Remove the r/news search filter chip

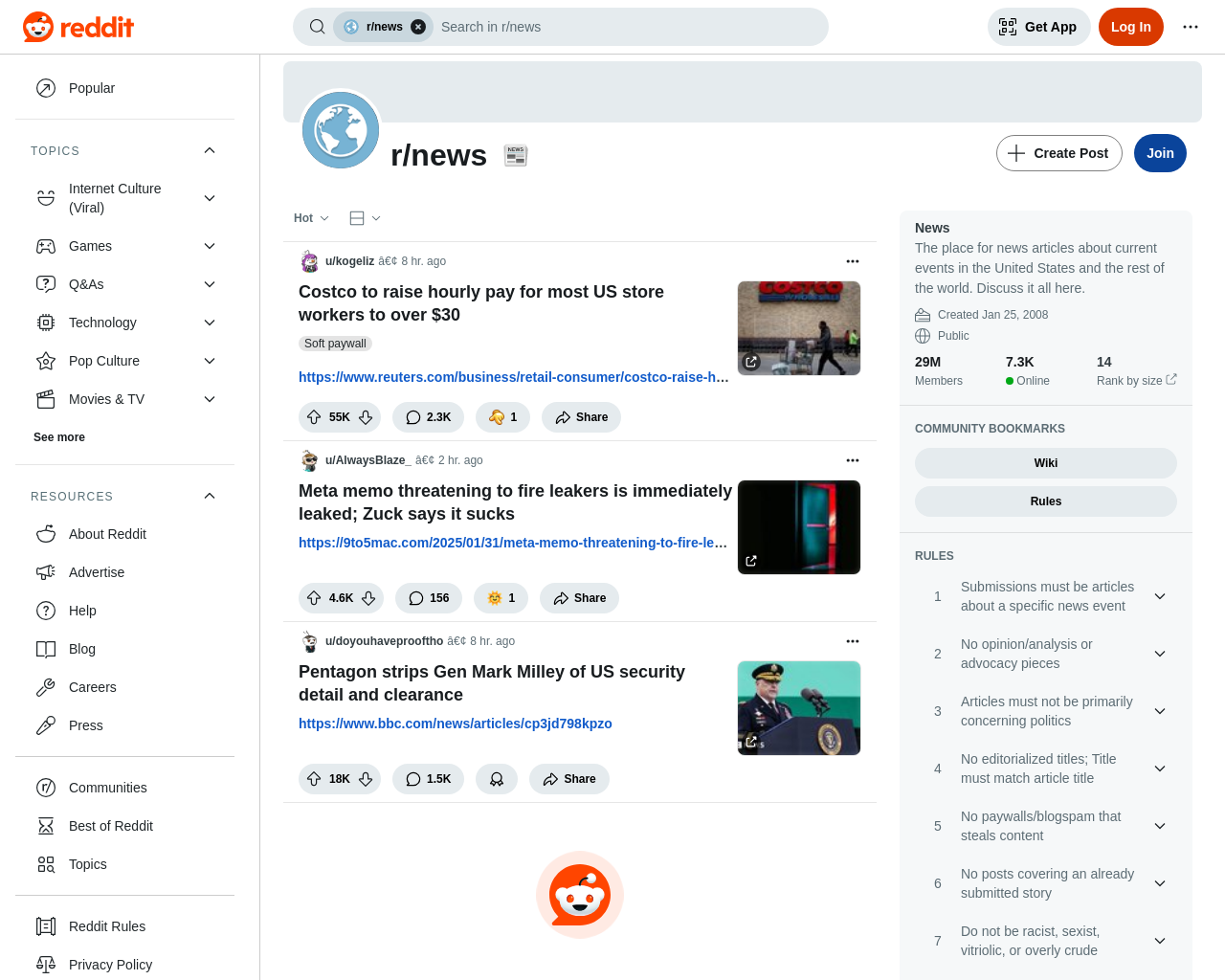click(x=418, y=27)
